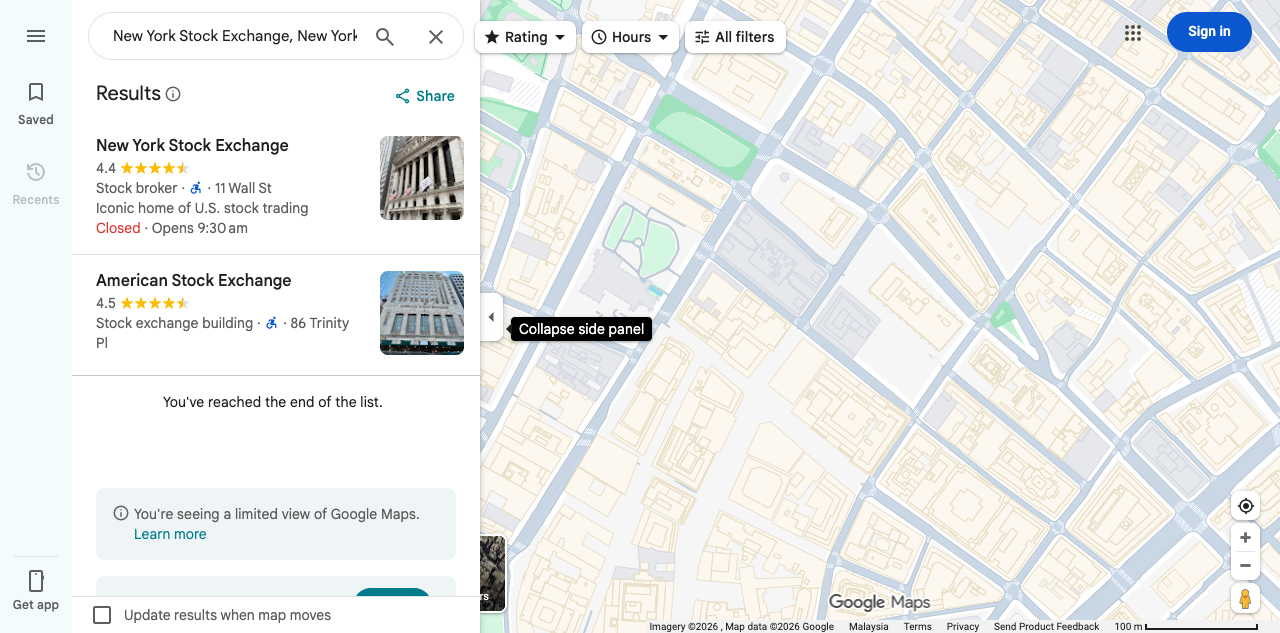This screenshot has width=1280, height=633.
Task: Collapse the side panel arrow
Action: [491, 317]
